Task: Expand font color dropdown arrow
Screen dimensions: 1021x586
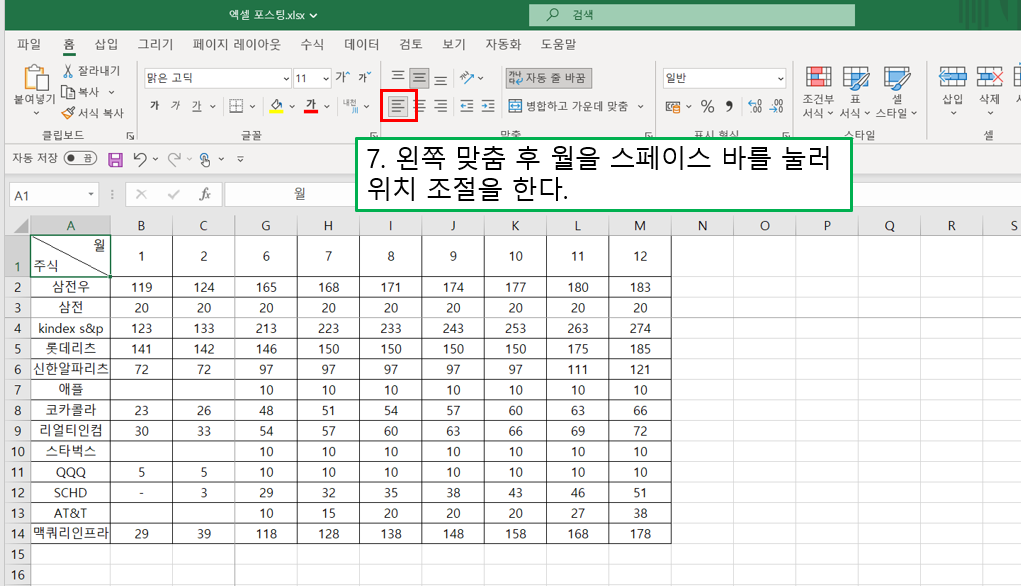Action: (x=327, y=106)
